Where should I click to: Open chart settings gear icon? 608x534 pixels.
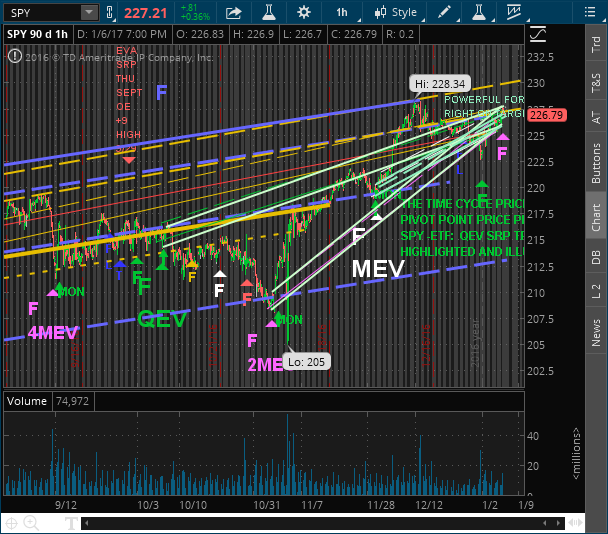pos(304,12)
